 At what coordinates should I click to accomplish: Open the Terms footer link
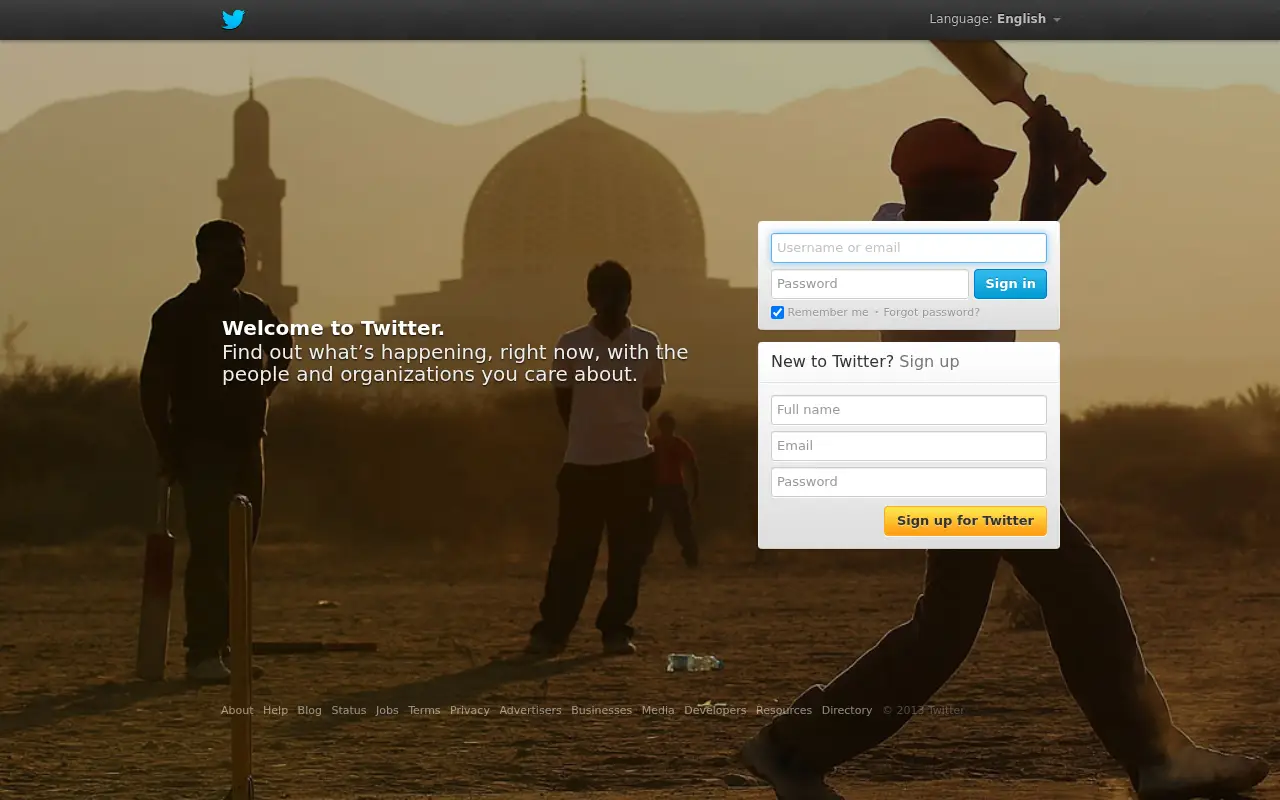point(424,710)
